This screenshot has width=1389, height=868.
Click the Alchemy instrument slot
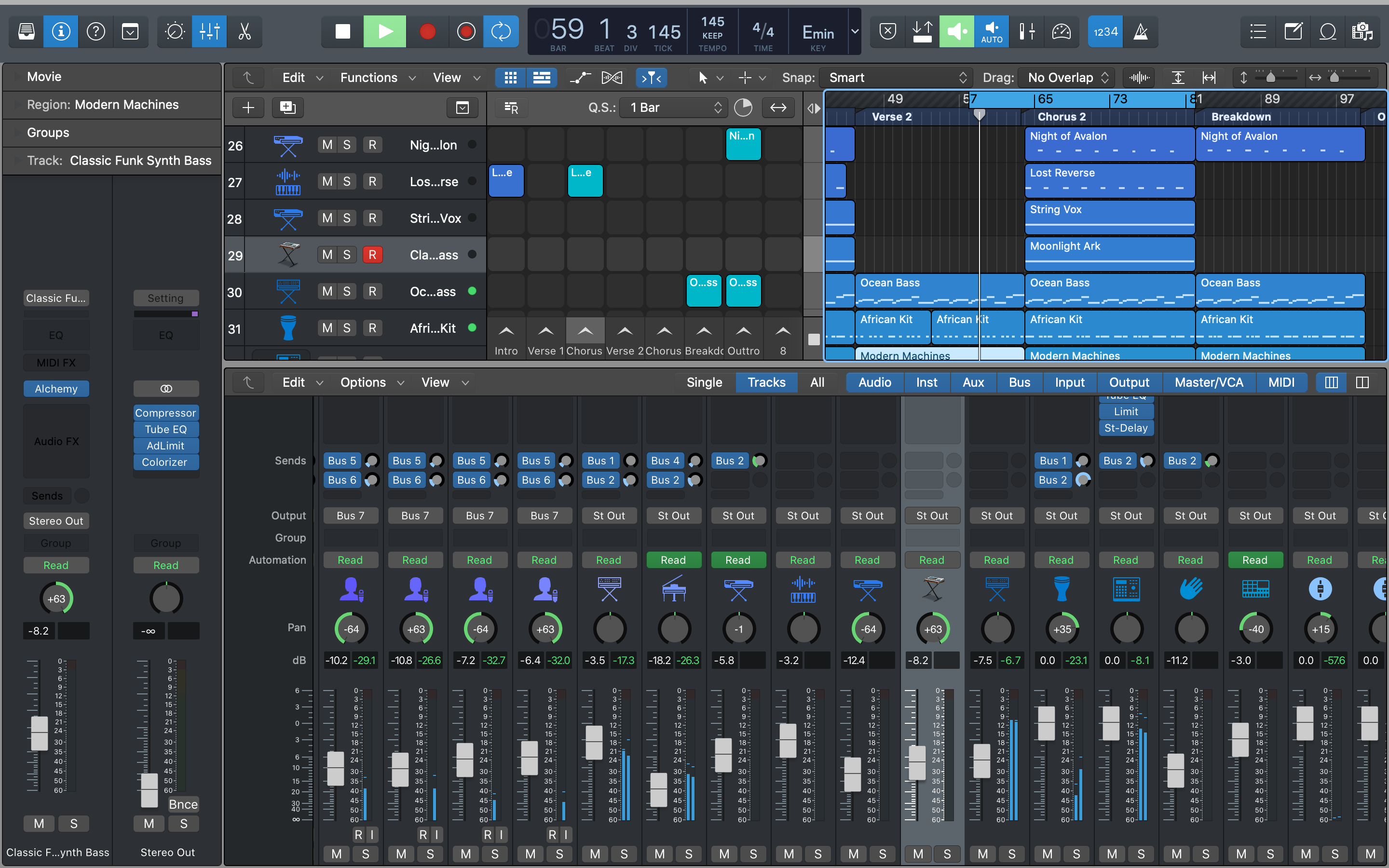56,389
